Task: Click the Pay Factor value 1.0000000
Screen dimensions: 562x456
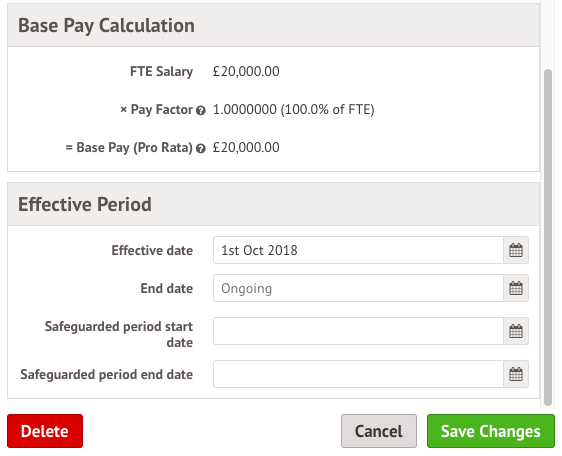Action: [245, 109]
